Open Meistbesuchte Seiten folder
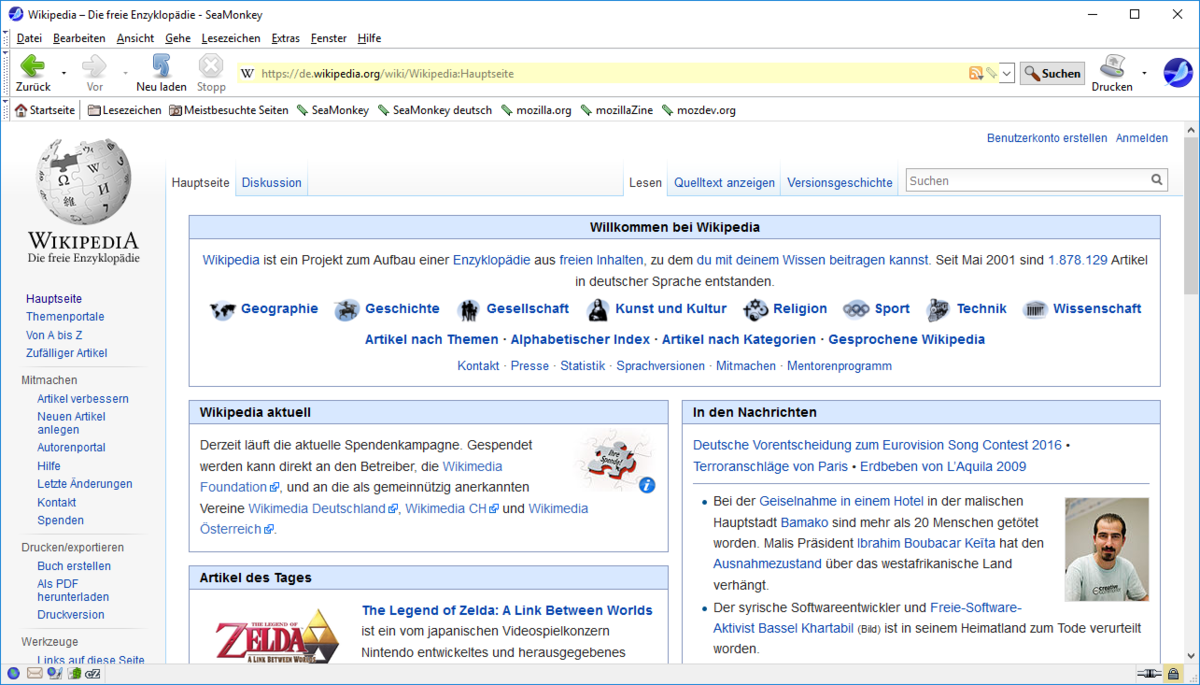The width and height of the screenshot is (1200, 685). (x=228, y=110)
